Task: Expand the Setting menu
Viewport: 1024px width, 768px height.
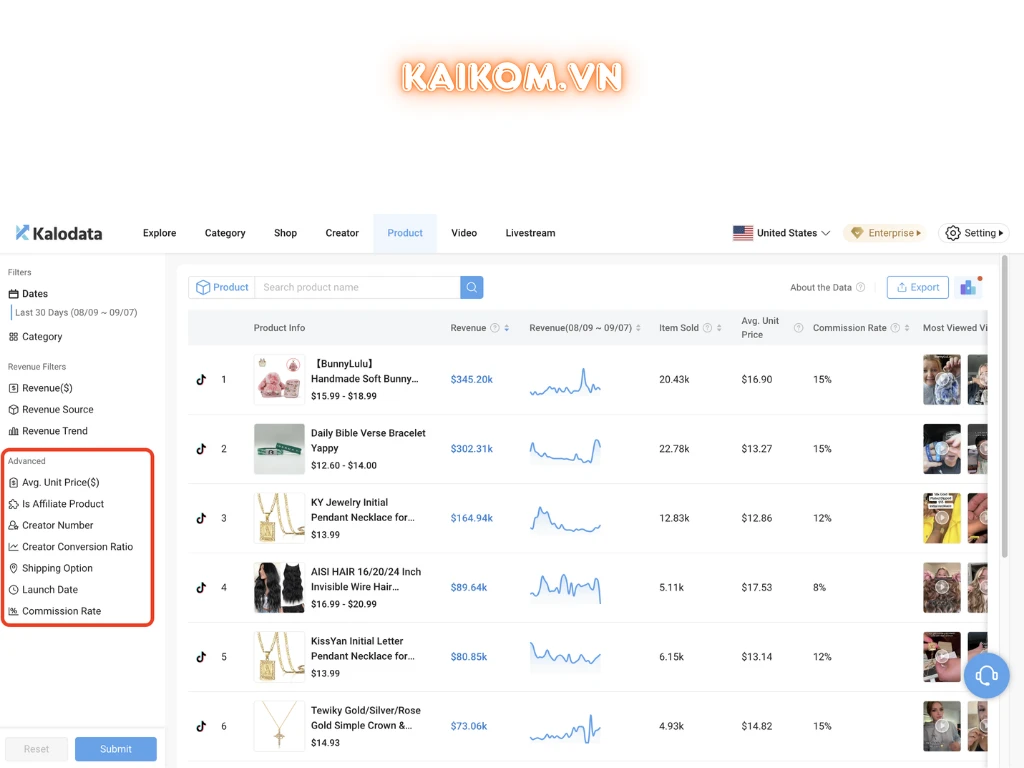Action: 973,233
